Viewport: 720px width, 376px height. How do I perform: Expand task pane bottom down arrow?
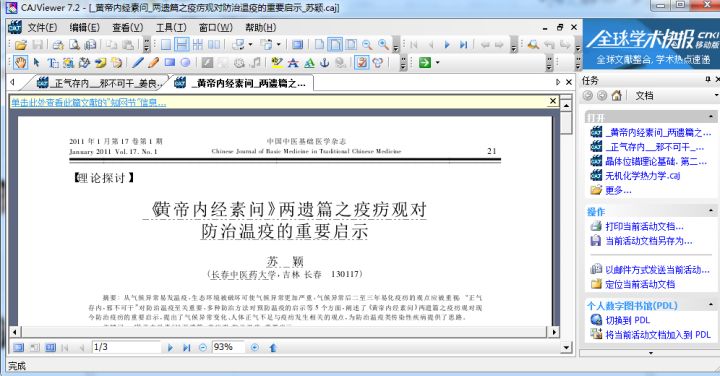pos(651,353)
